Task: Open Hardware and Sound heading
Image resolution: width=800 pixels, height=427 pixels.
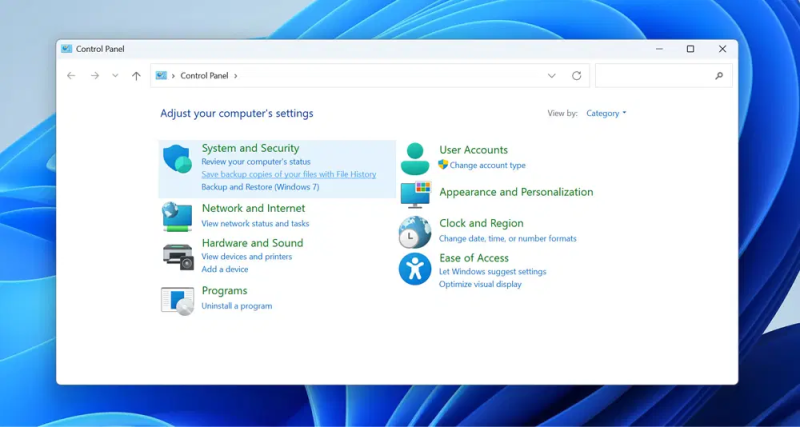Action: [x=252, y=243]
